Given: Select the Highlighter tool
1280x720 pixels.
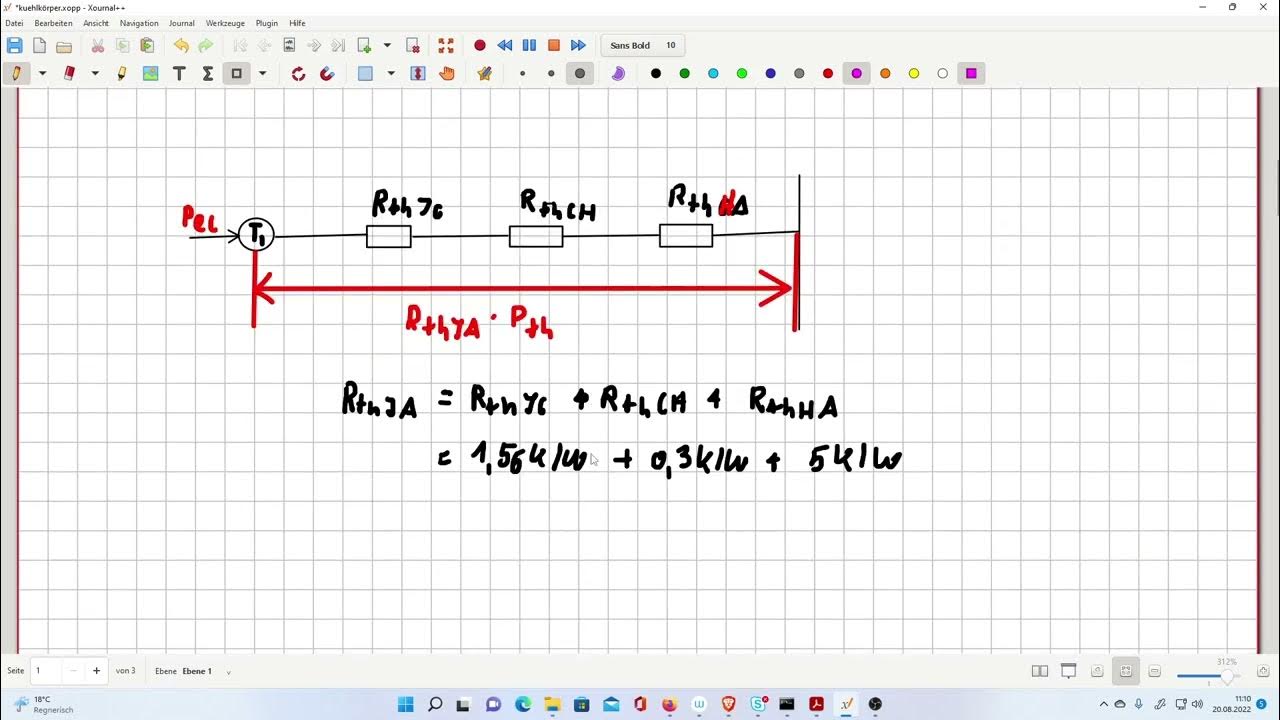Looking at the screenshot, I should pyautogui.click(x=122, y=73).
